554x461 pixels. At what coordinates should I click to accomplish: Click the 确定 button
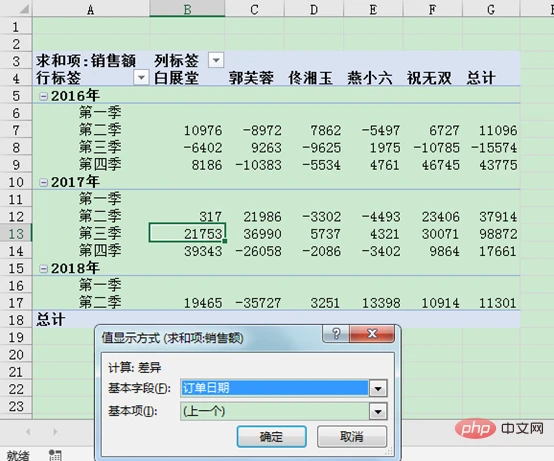(x=271, y=437)
